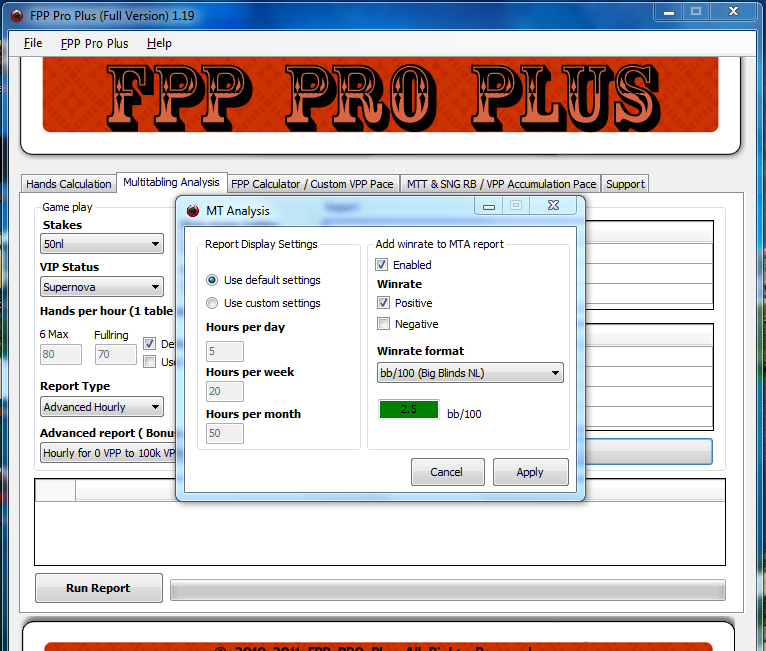This screenshot has height=651, width=766.
Task: Open the VIP Status dropdown showing Supernova
Action: (x=102, y=287)
